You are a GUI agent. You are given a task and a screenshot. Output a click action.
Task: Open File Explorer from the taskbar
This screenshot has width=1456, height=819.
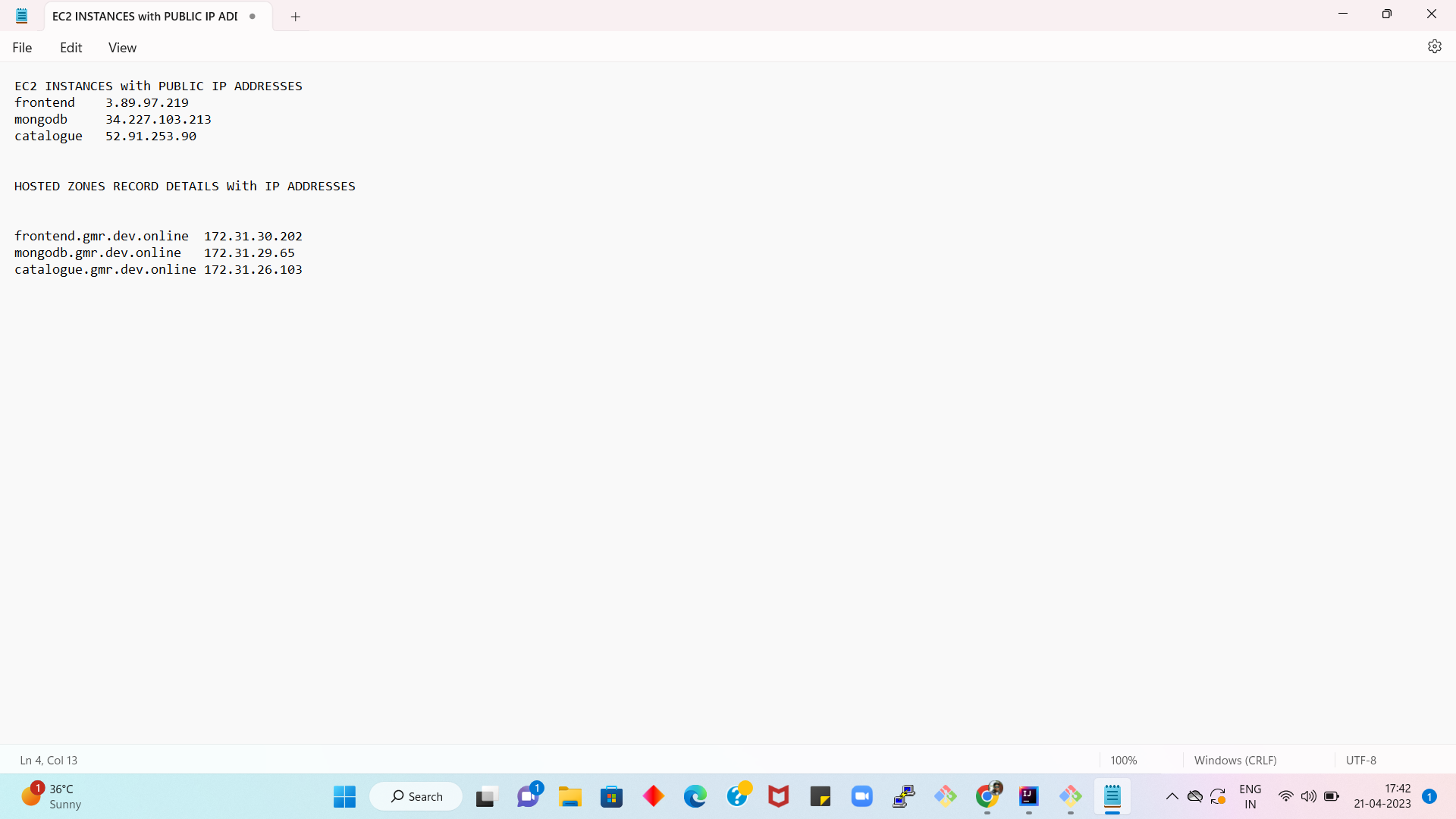(x=570, y=796)
